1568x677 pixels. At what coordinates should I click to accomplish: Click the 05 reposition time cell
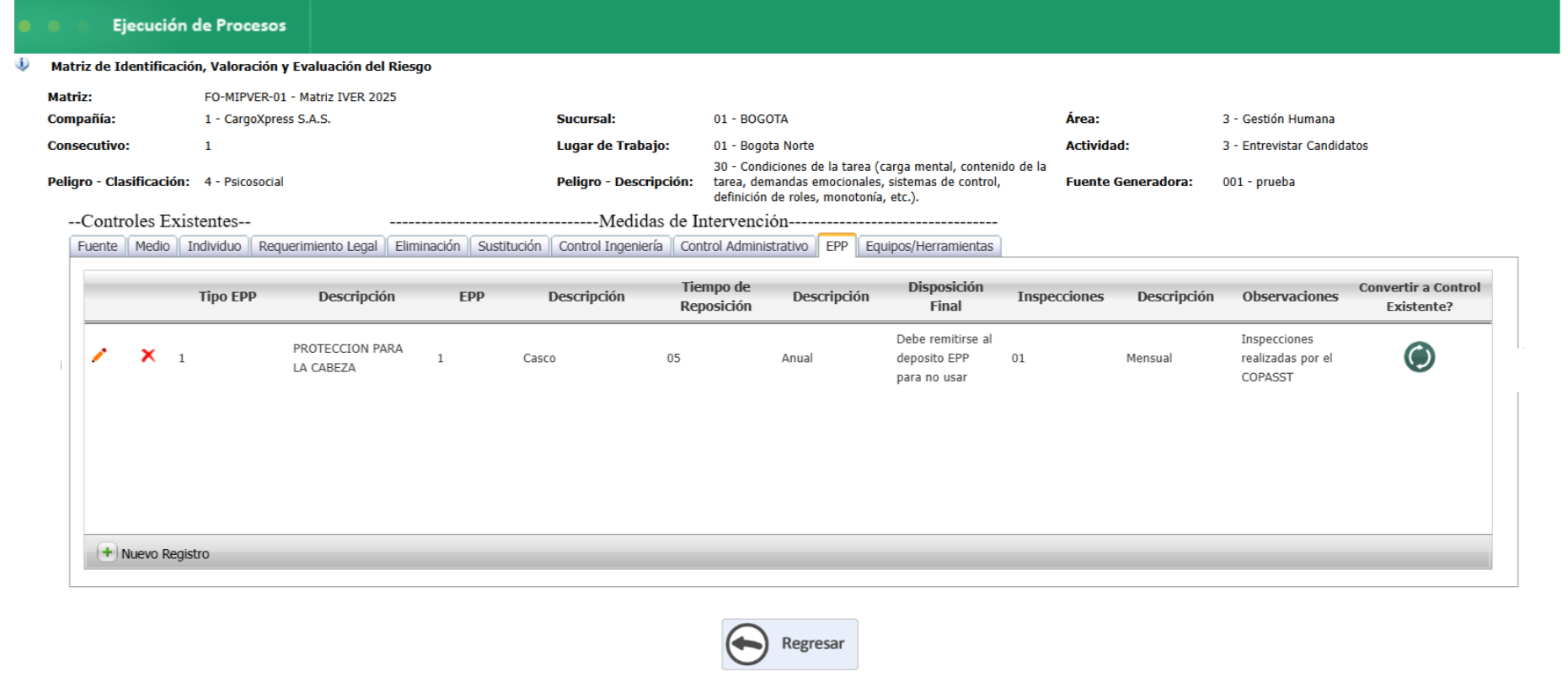(x=673, y=358)
